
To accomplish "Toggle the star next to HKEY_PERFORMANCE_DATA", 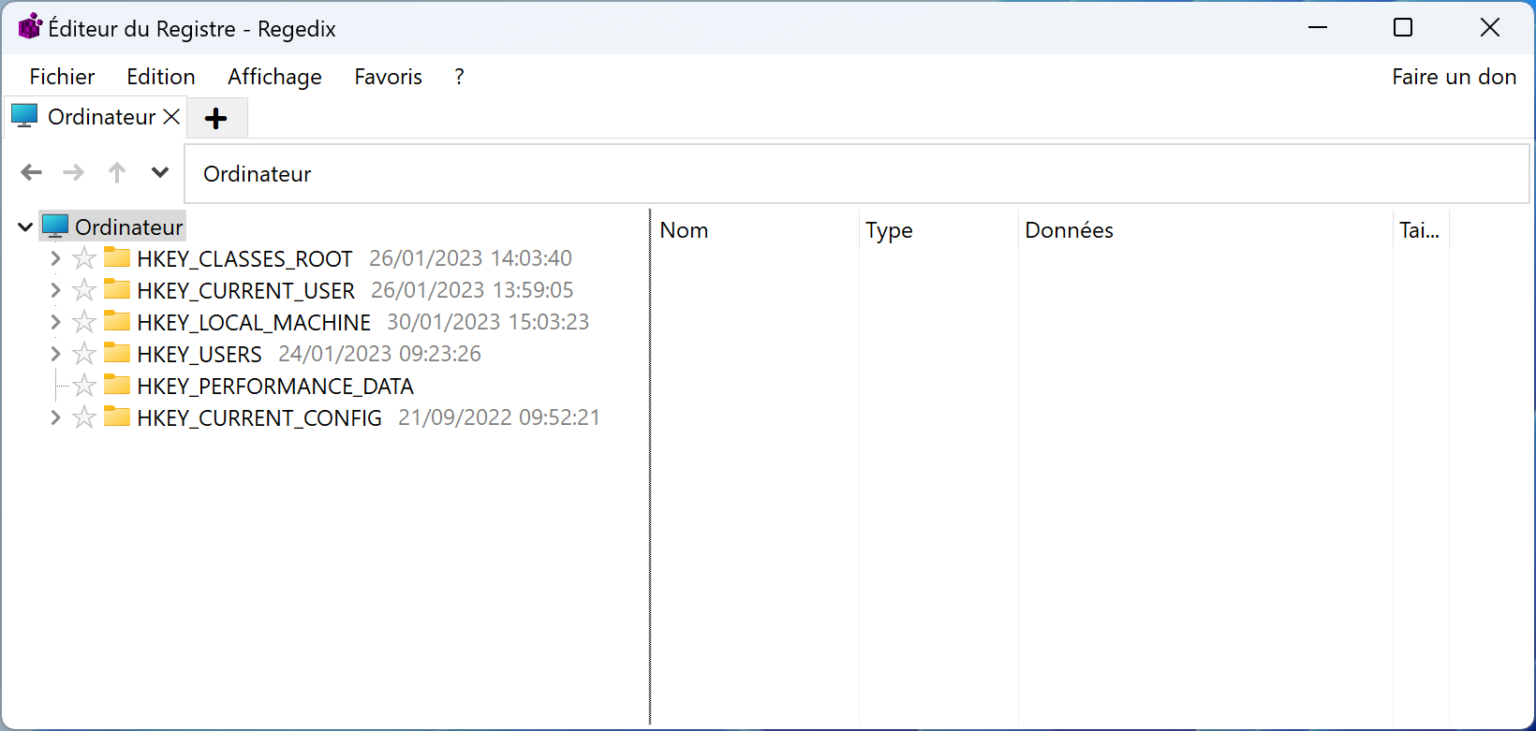I will click(x=84, y=385).
